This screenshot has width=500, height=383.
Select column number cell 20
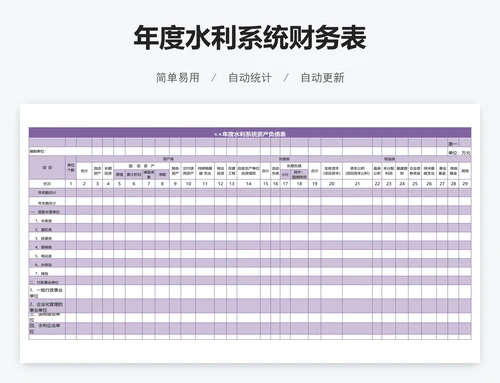[332, 184]
